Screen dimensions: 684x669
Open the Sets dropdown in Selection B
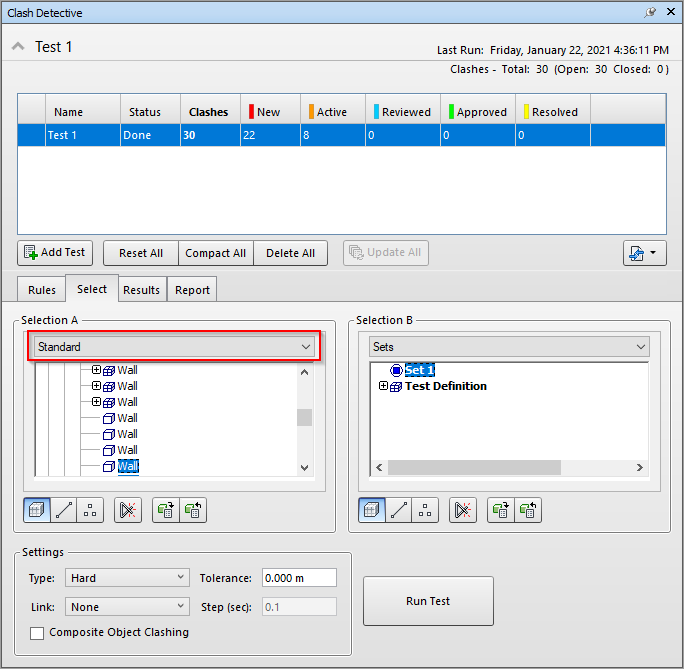(509, 347)
